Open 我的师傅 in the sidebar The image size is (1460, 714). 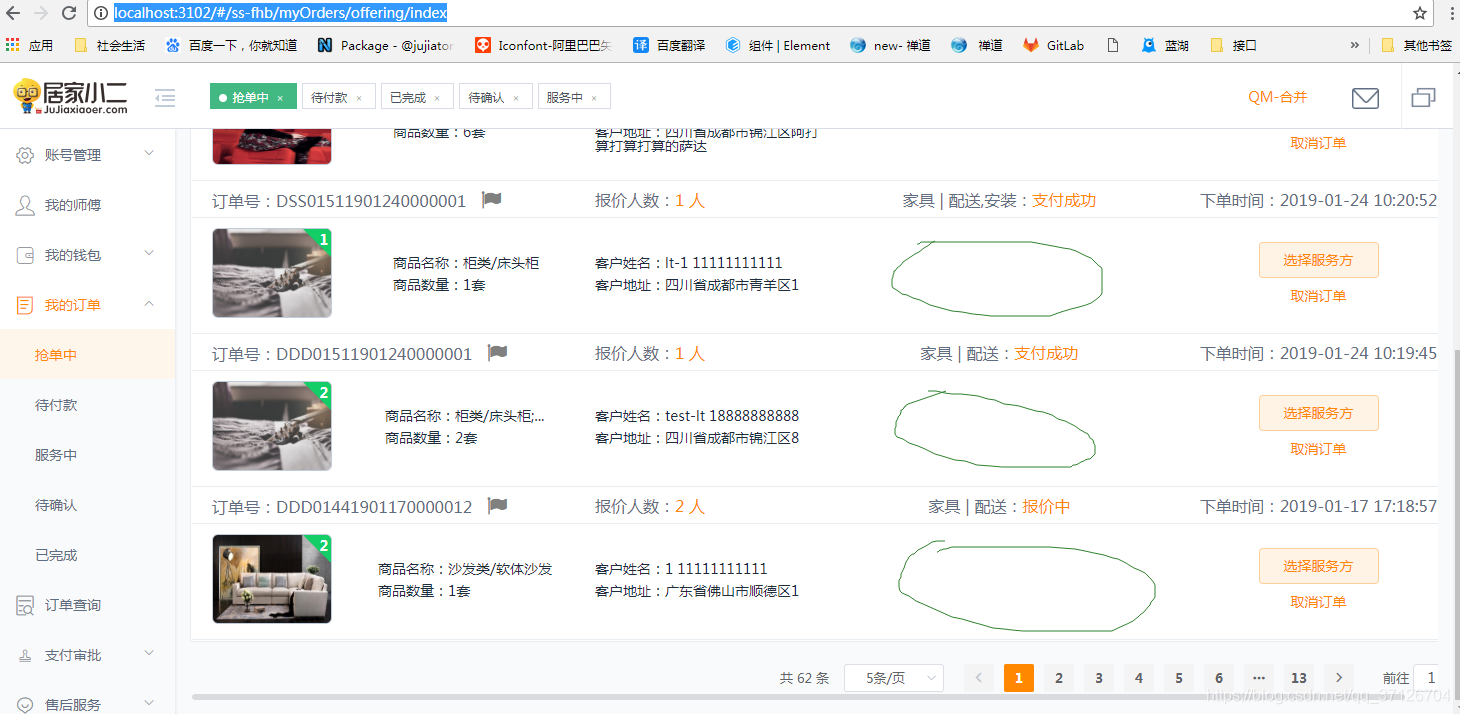tap(87, 205)
